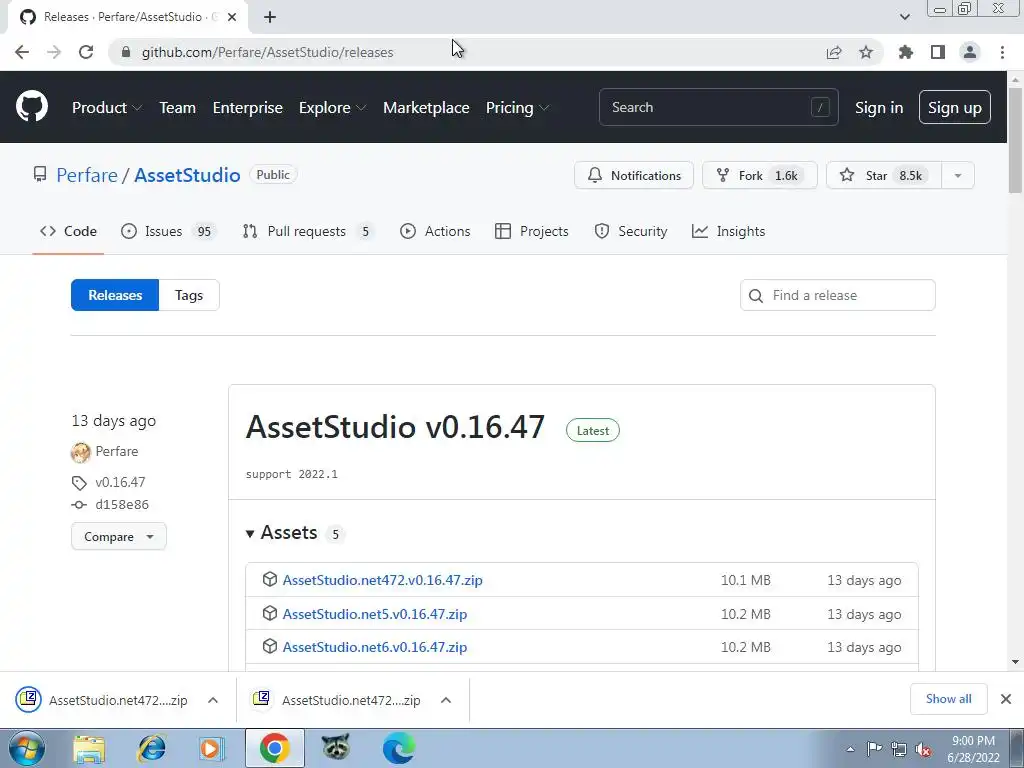The image size is (1024, 768).
Task: Click the Find a release field
Action: [x=837, y=295]
